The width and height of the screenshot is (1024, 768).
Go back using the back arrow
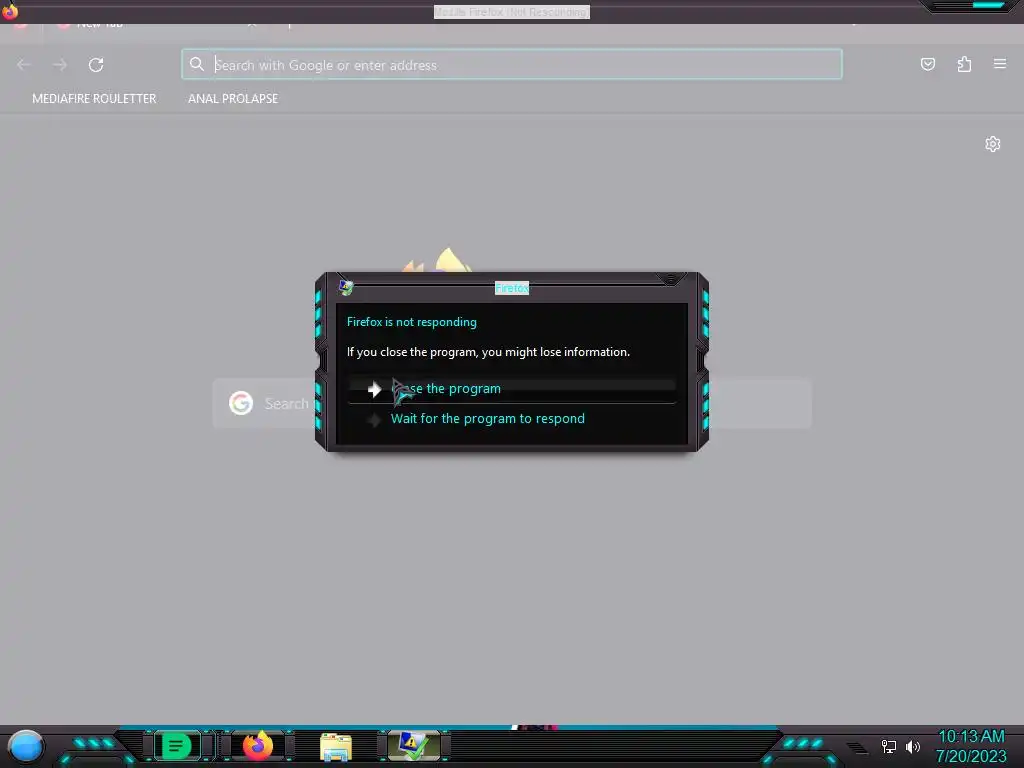(x=24, y=65)
